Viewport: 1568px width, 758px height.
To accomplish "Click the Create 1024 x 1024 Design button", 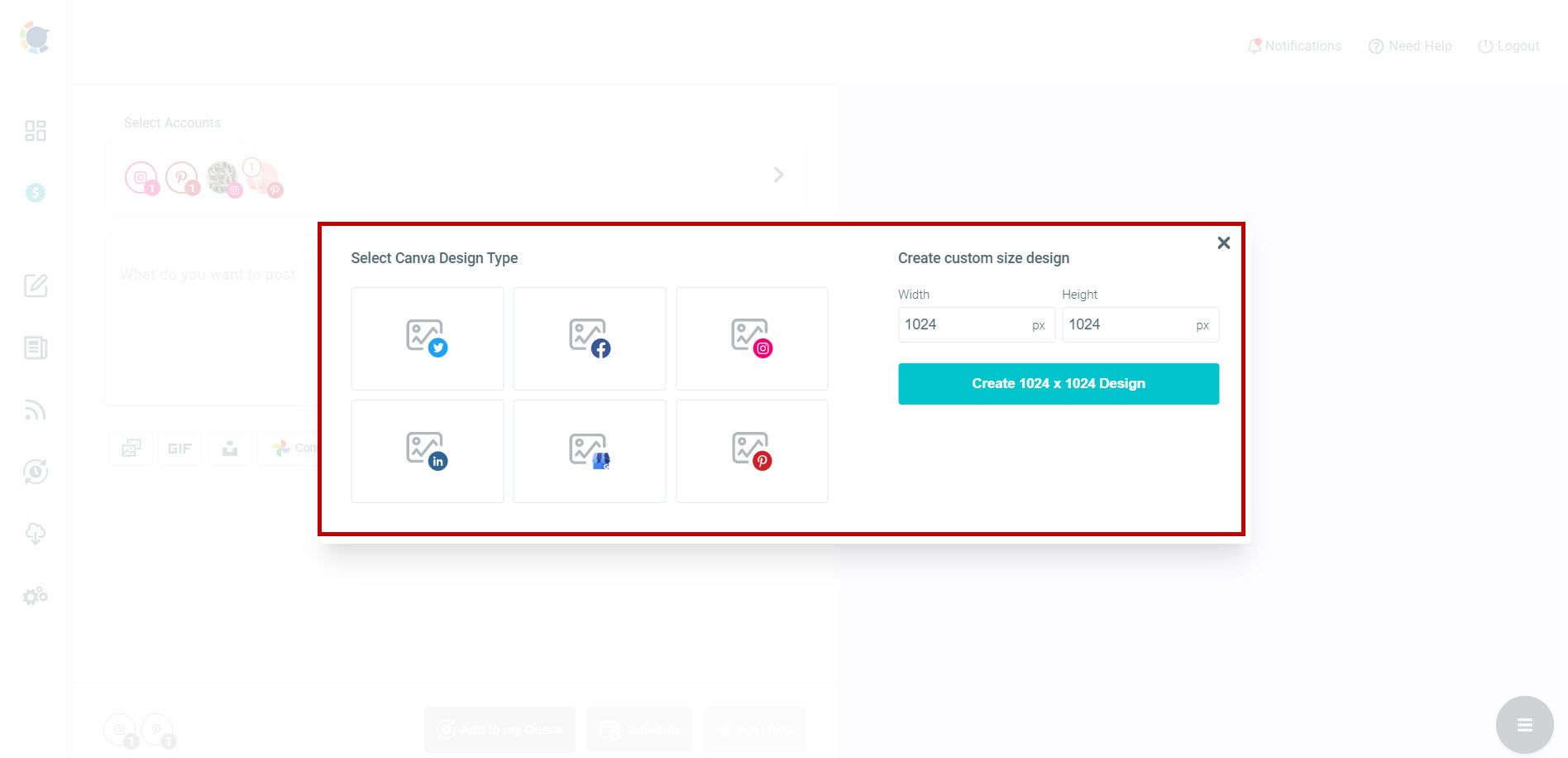I will (x=1059, y=383).
